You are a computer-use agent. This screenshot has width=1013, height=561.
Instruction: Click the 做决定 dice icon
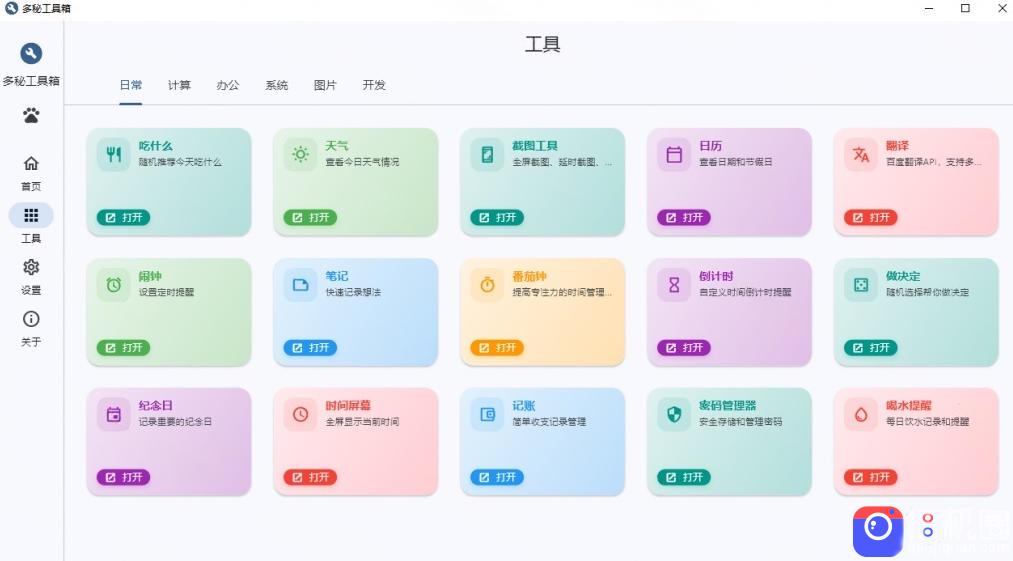pos(861,284)
